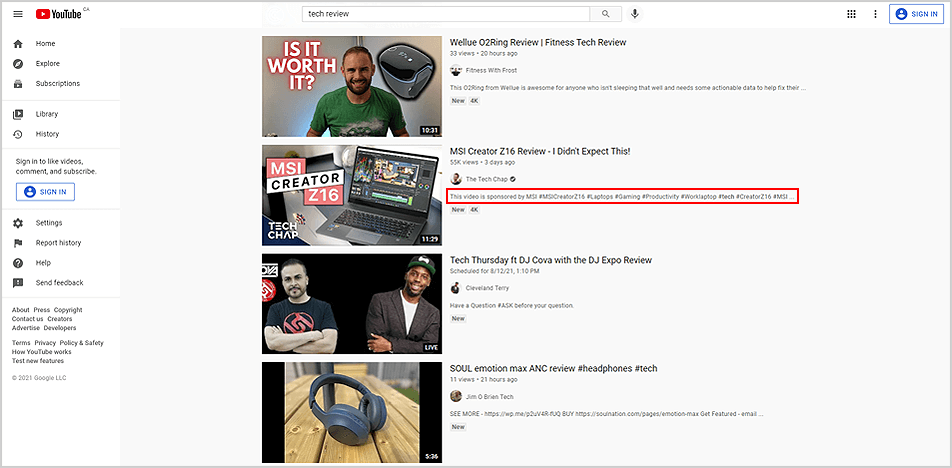Viewport: 952px width, 468px height.
Task: Click the Press footer link
Action: 42,310
